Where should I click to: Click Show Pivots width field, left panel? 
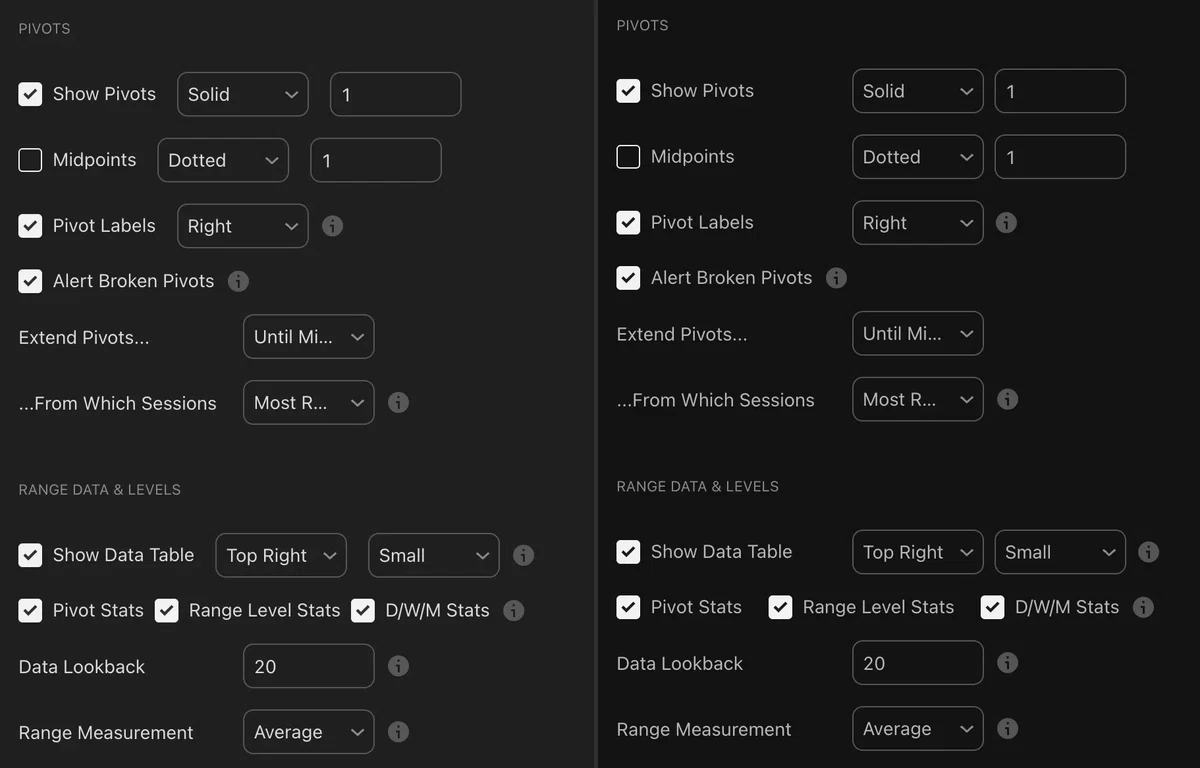point(396,94)
